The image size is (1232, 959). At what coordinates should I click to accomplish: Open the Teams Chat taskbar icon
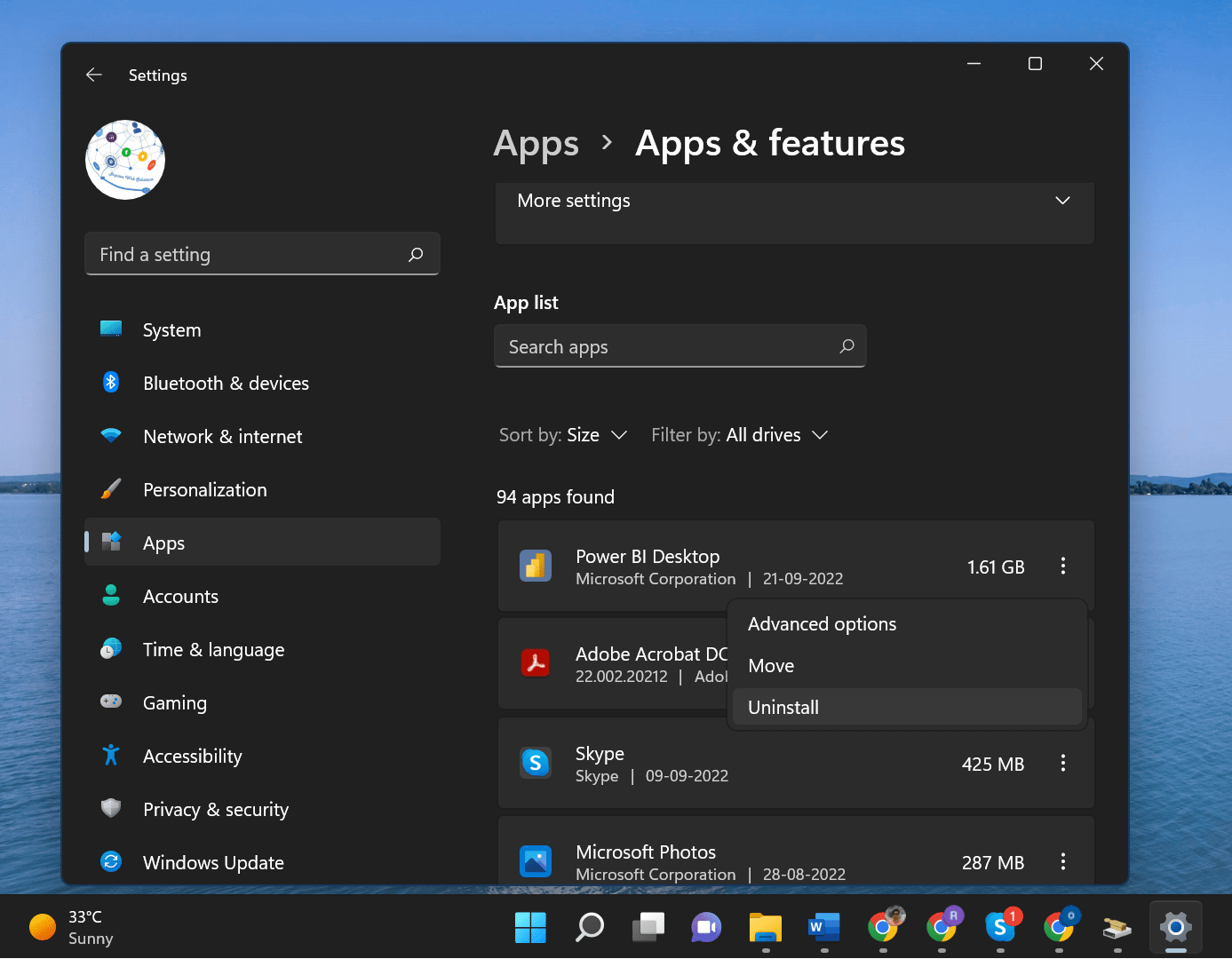[x=706, y=928]
